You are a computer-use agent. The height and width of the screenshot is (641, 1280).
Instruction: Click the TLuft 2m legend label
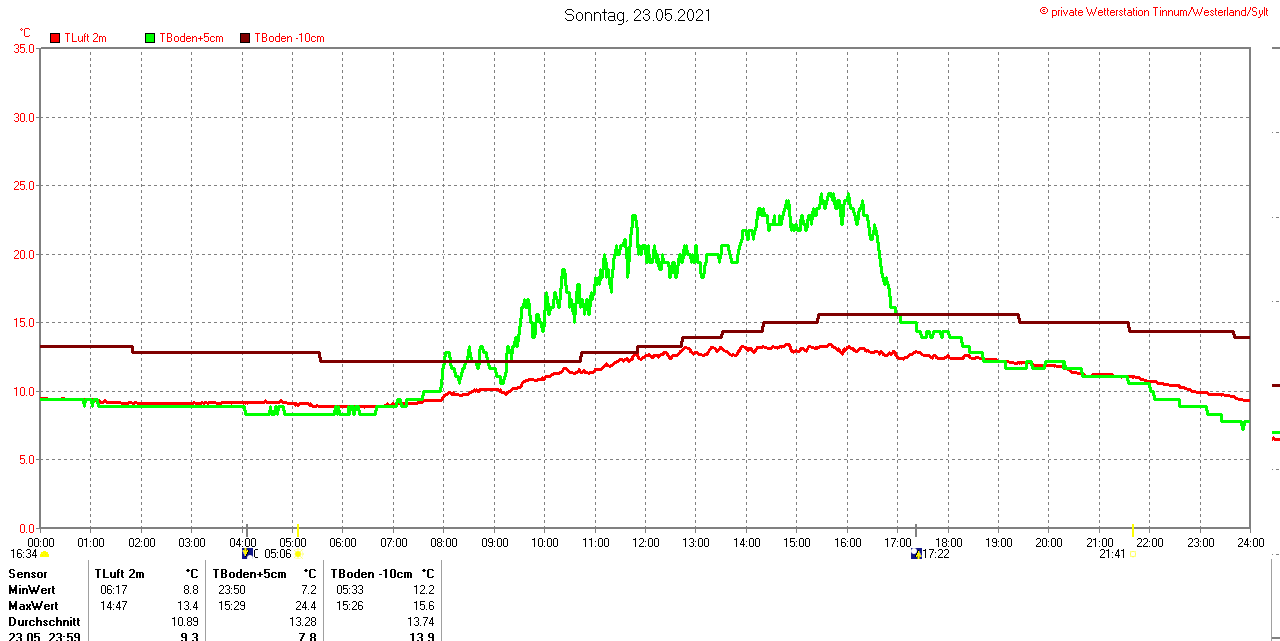tap(85, 38)
